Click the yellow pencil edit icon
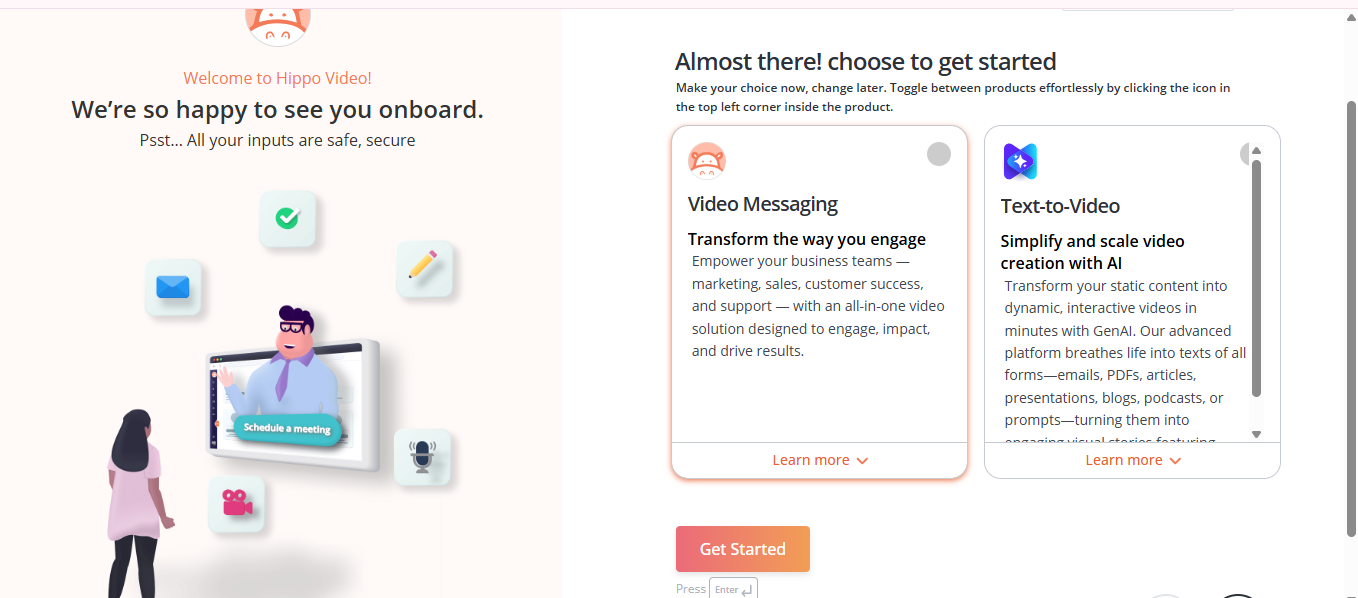The height and width of the screenshot is (598, 1358). (425, 268)
